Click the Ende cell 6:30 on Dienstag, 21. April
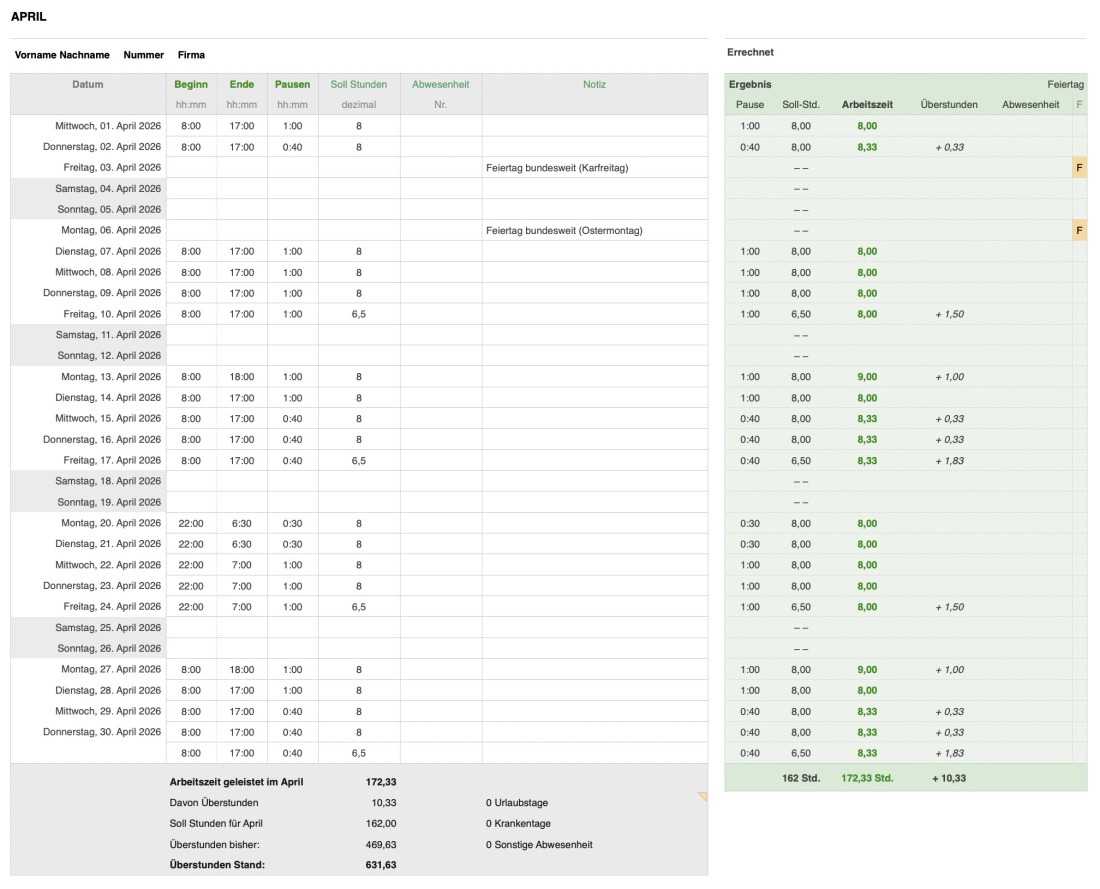Image resolution: width=1100 pixels, height=889 pixels. pyautogui.click(x=241, y=544)
